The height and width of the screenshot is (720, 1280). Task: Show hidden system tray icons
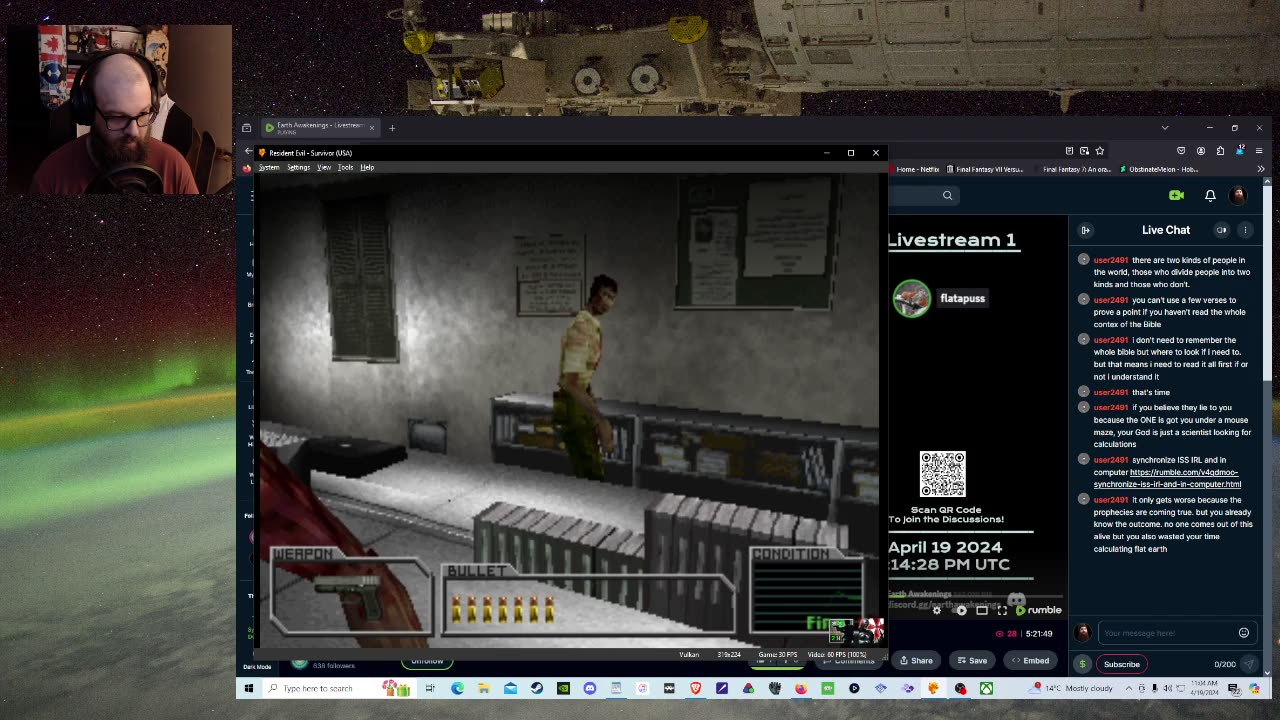coord(1129,688)
